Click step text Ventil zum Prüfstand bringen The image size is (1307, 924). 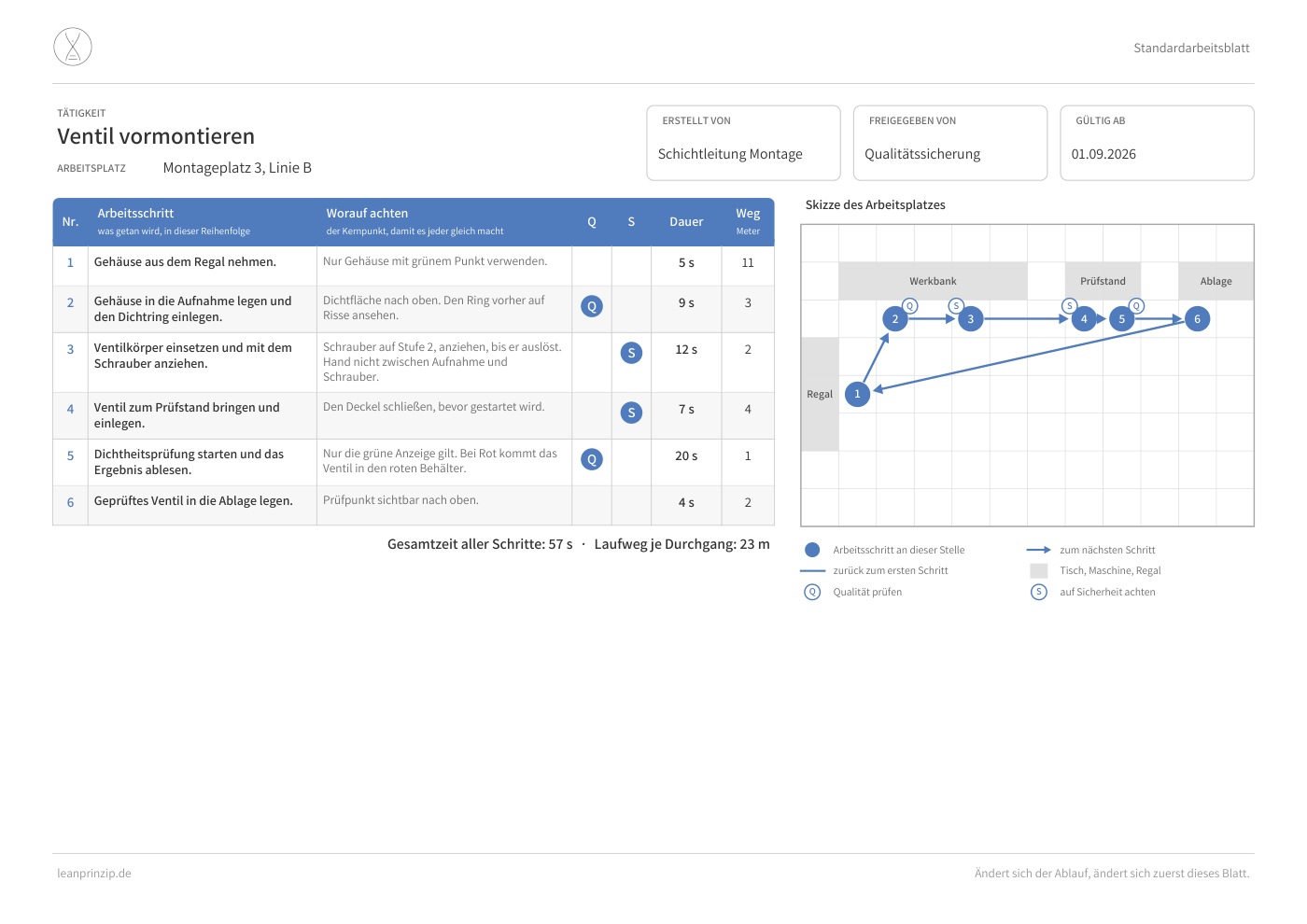point(187,415)
